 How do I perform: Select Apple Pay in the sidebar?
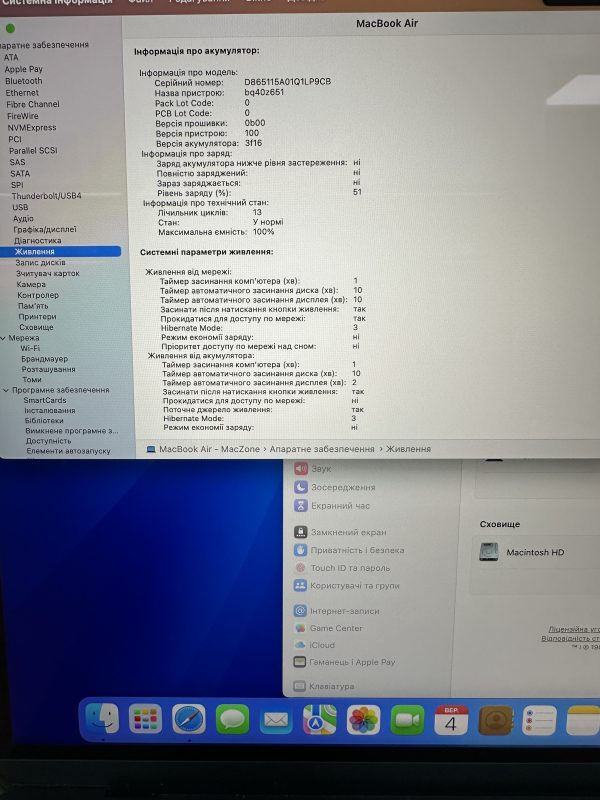coord(23,69)
